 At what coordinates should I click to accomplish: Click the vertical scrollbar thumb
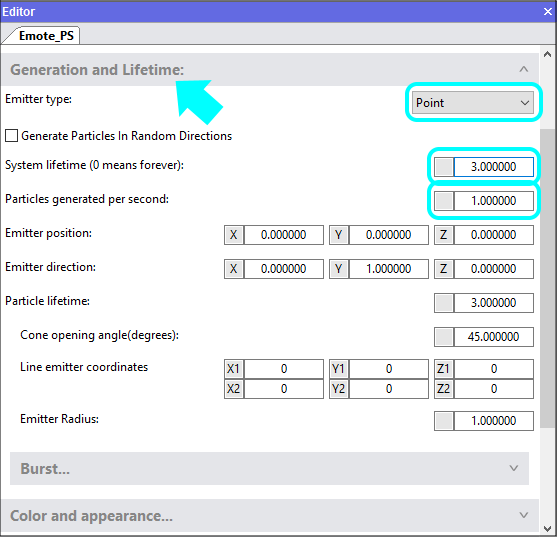click(x=548, y=279)
